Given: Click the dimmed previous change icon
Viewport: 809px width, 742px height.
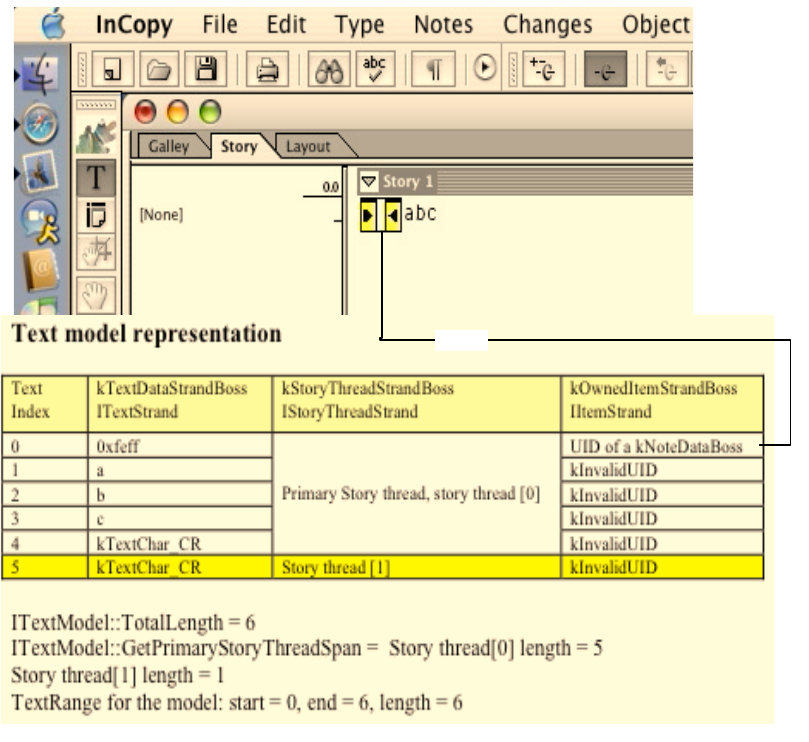Looking at the screenshot, I should click(667, 69).
